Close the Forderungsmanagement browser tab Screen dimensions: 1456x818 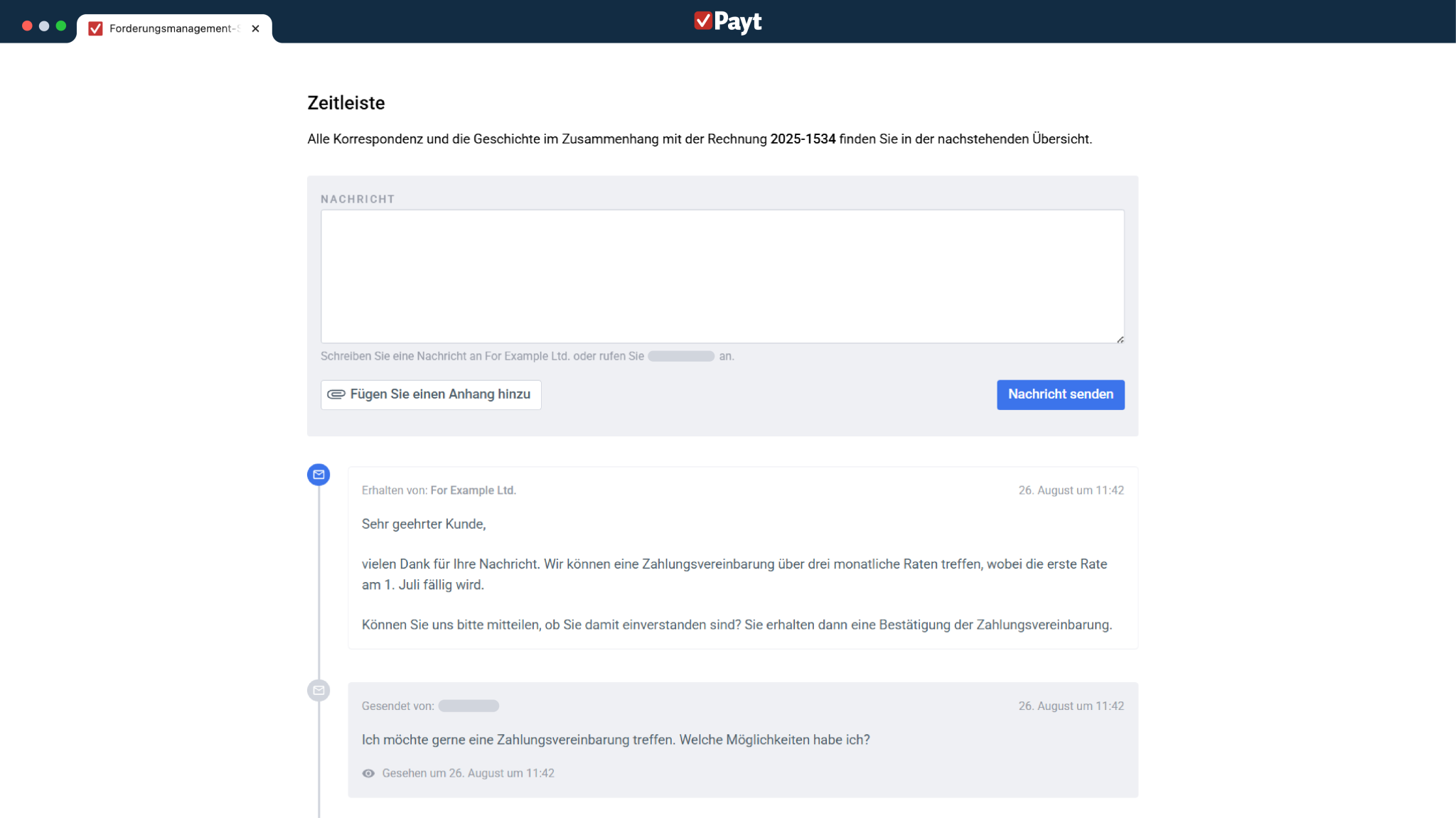pos(255,28)
